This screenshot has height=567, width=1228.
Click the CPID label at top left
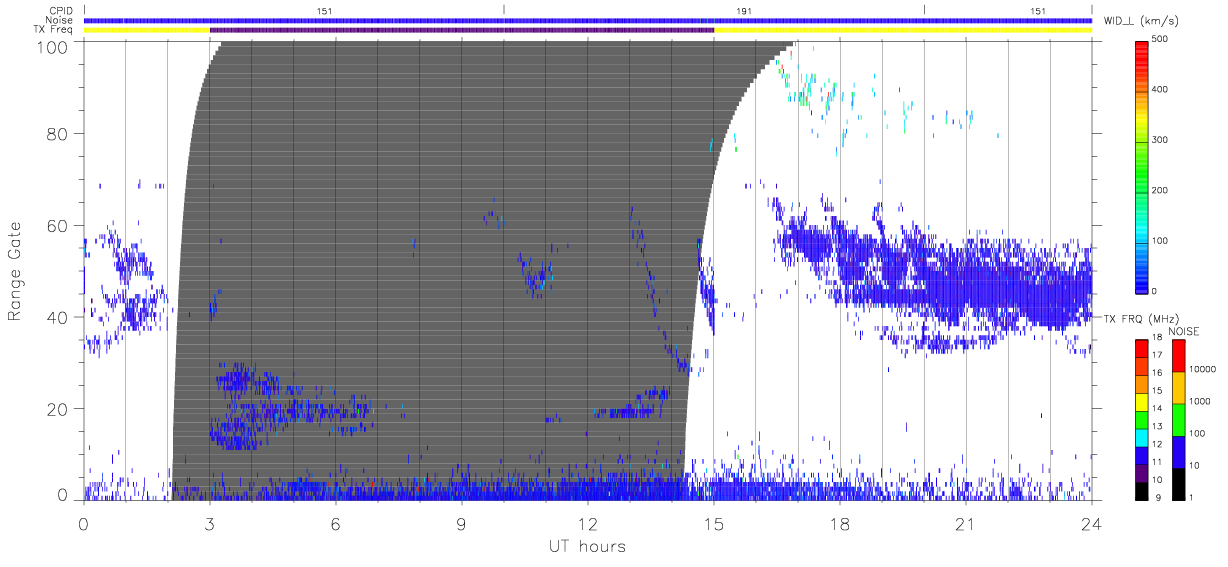coord(59,11)
